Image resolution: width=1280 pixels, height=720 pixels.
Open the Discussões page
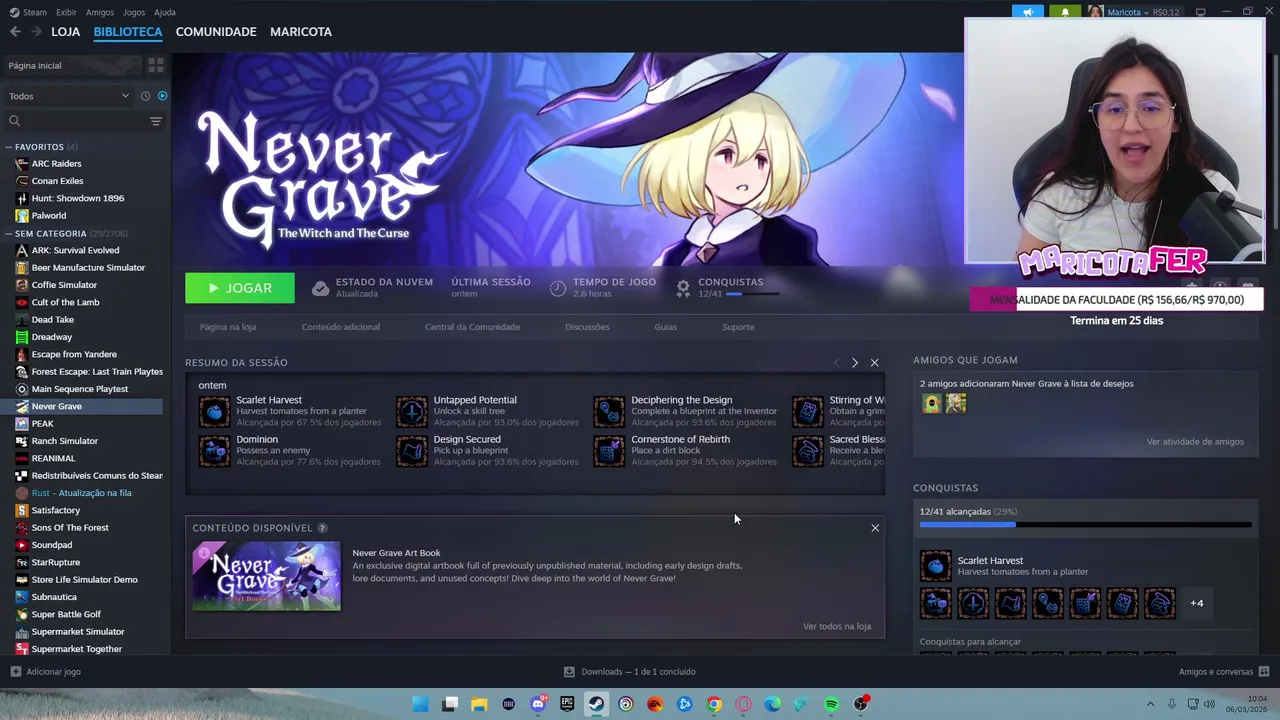pos(587,327)
